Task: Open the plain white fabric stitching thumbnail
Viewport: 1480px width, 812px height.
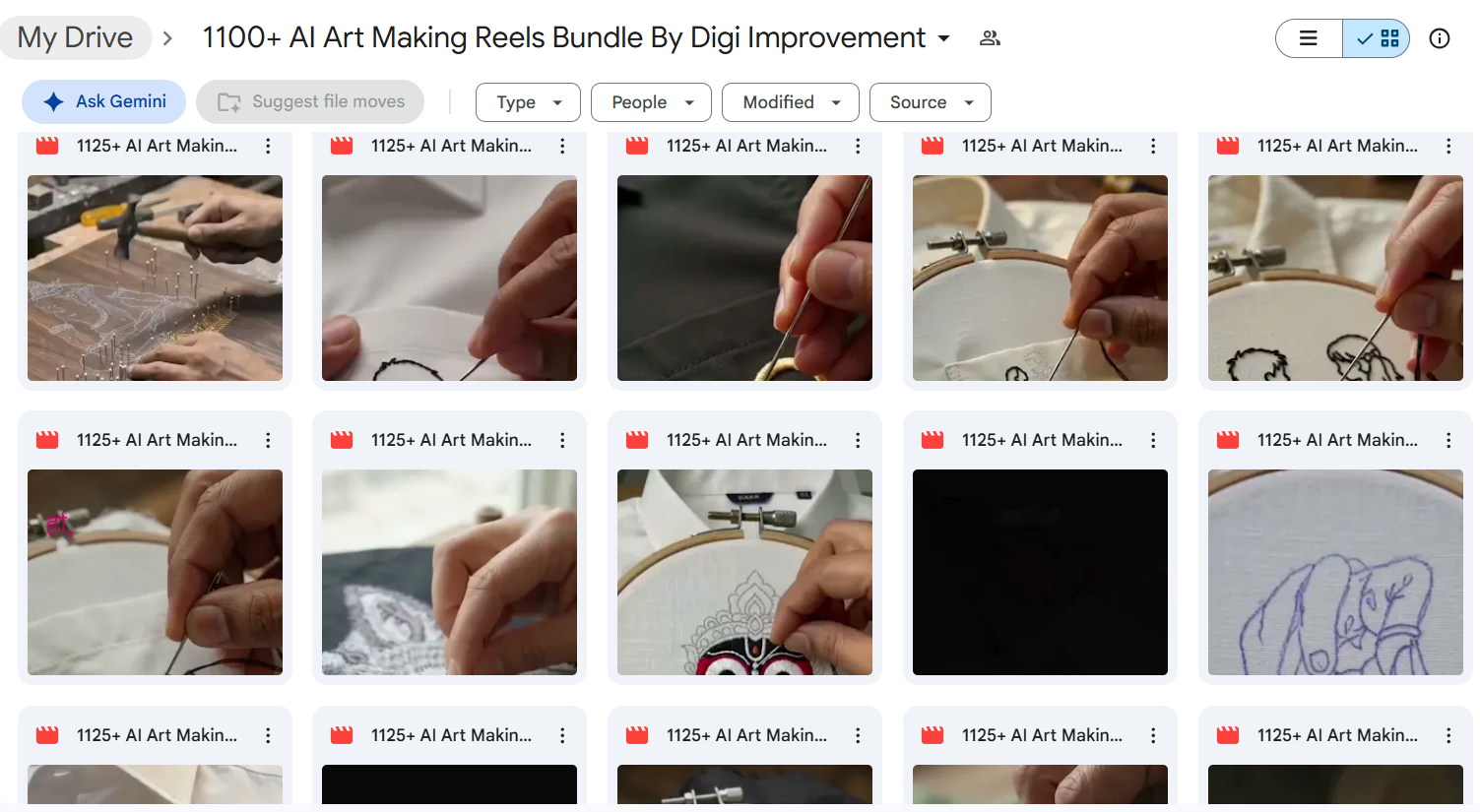Action: [449, 278]
